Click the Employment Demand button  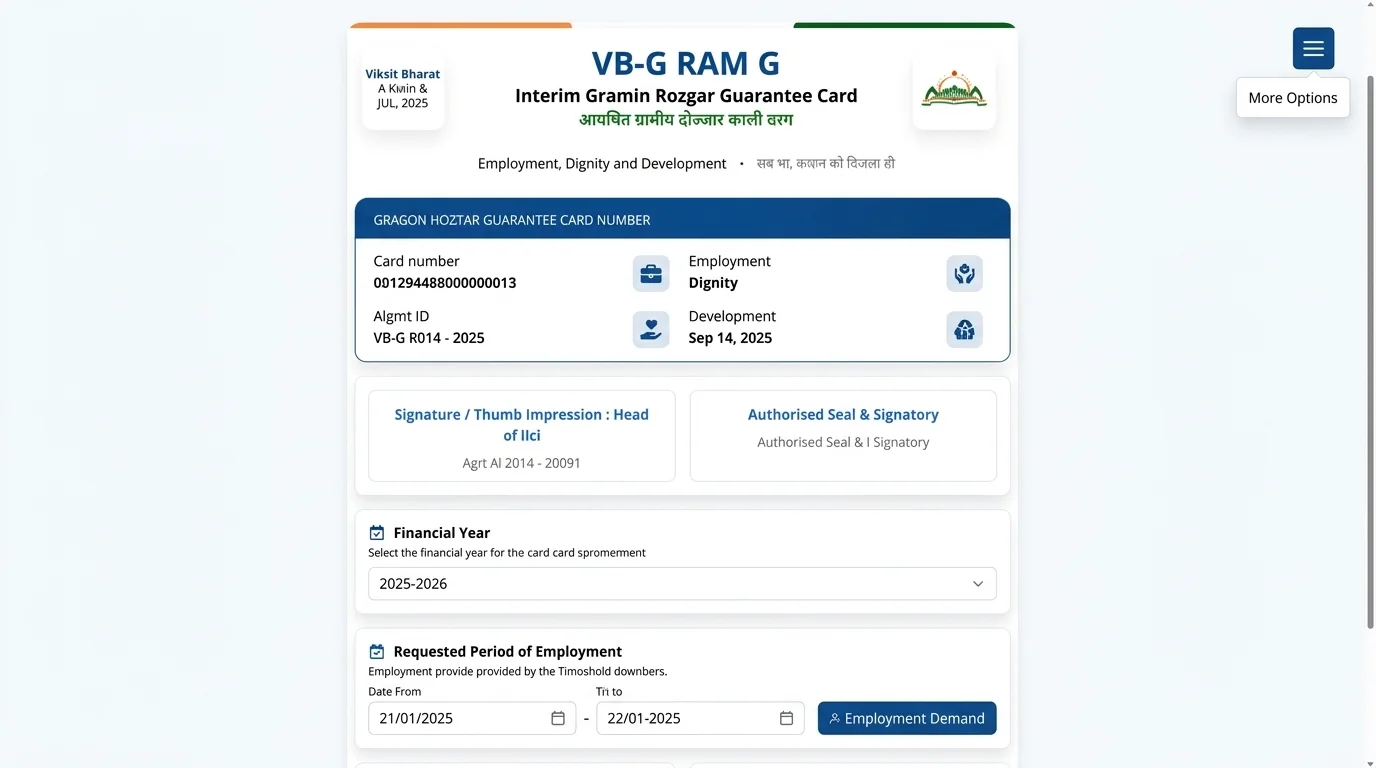click(x=907, y=718)
